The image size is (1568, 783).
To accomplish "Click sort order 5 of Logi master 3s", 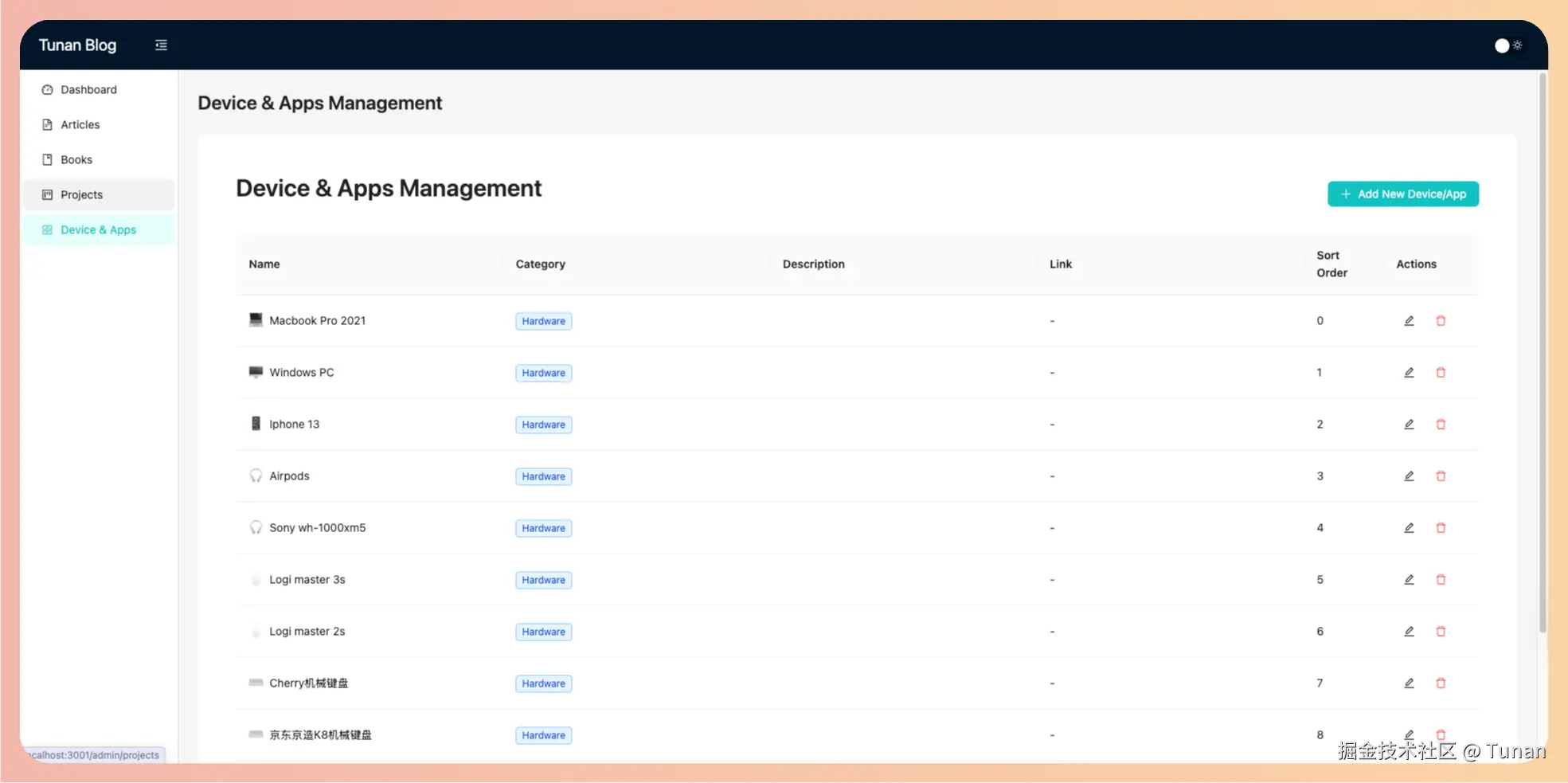I will pos(1320,580).
